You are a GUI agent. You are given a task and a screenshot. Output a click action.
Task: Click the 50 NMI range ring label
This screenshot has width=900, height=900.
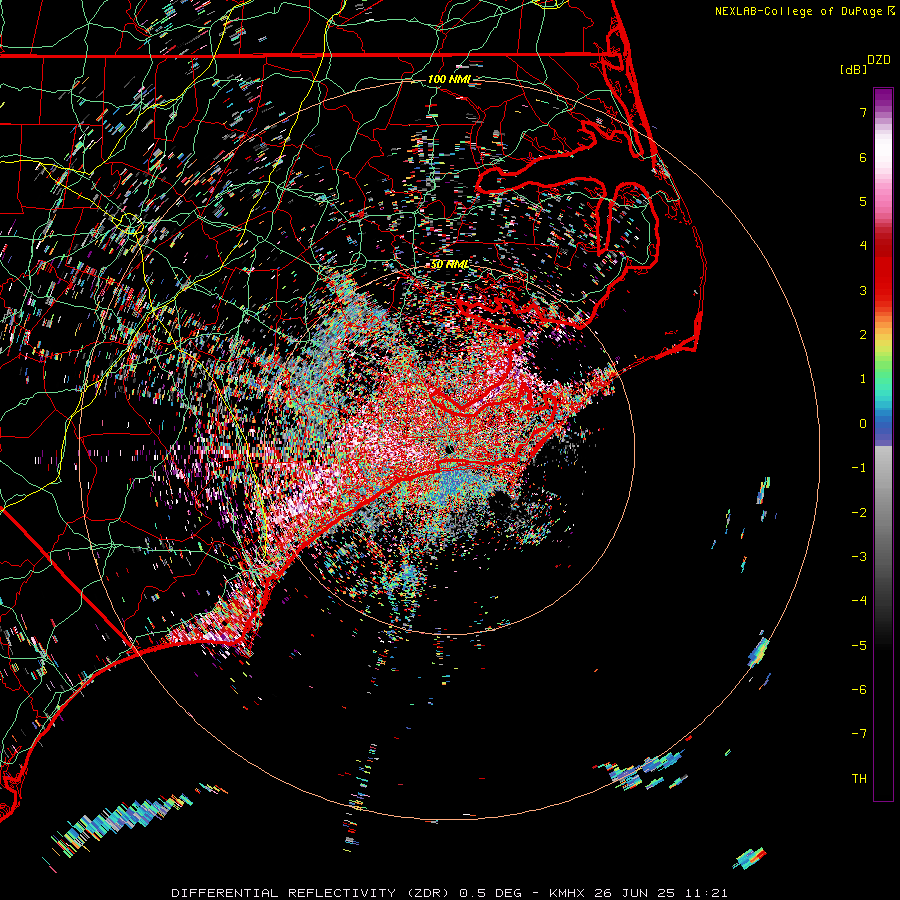(450, 264)
